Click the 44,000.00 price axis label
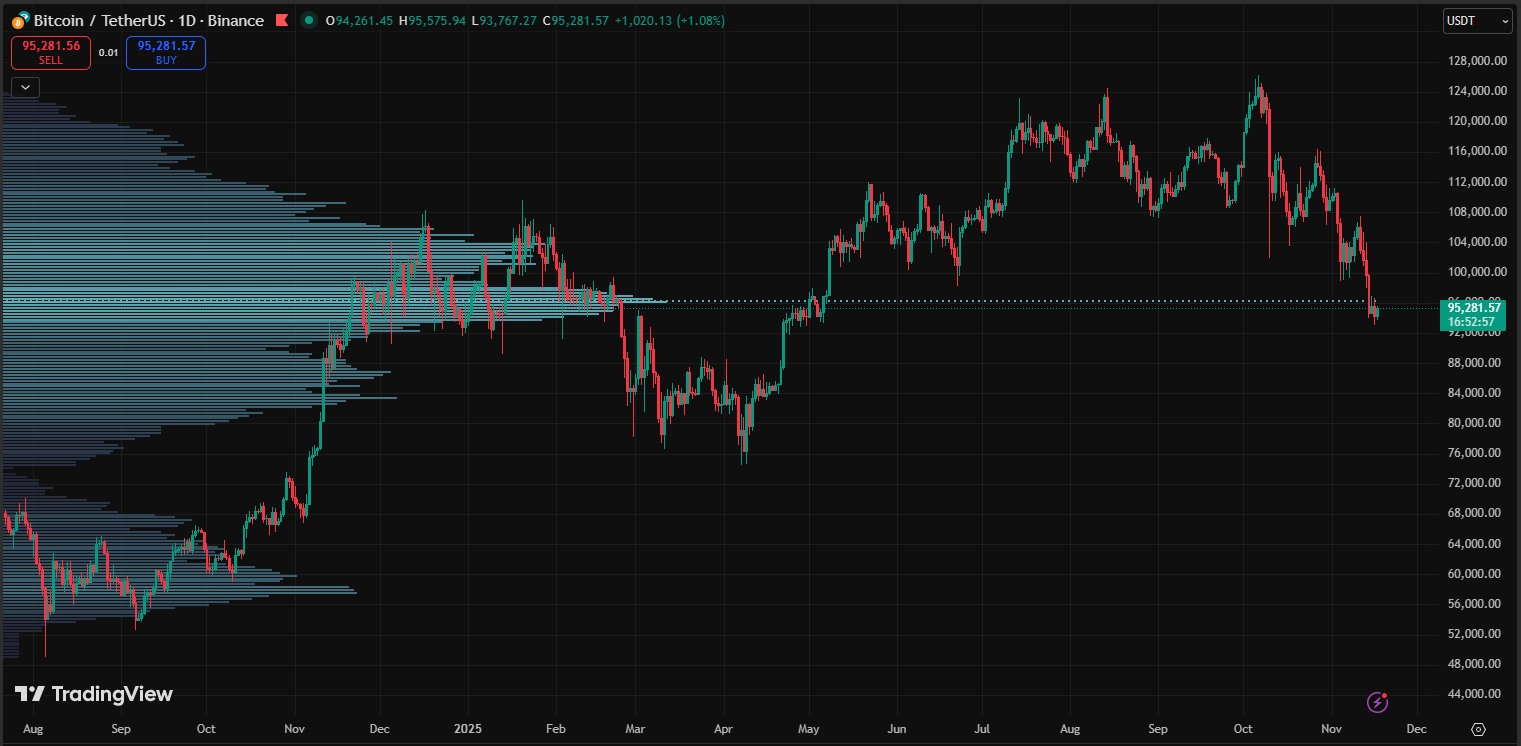The width and height of the screenshot is (1521, 746). 1476,694
